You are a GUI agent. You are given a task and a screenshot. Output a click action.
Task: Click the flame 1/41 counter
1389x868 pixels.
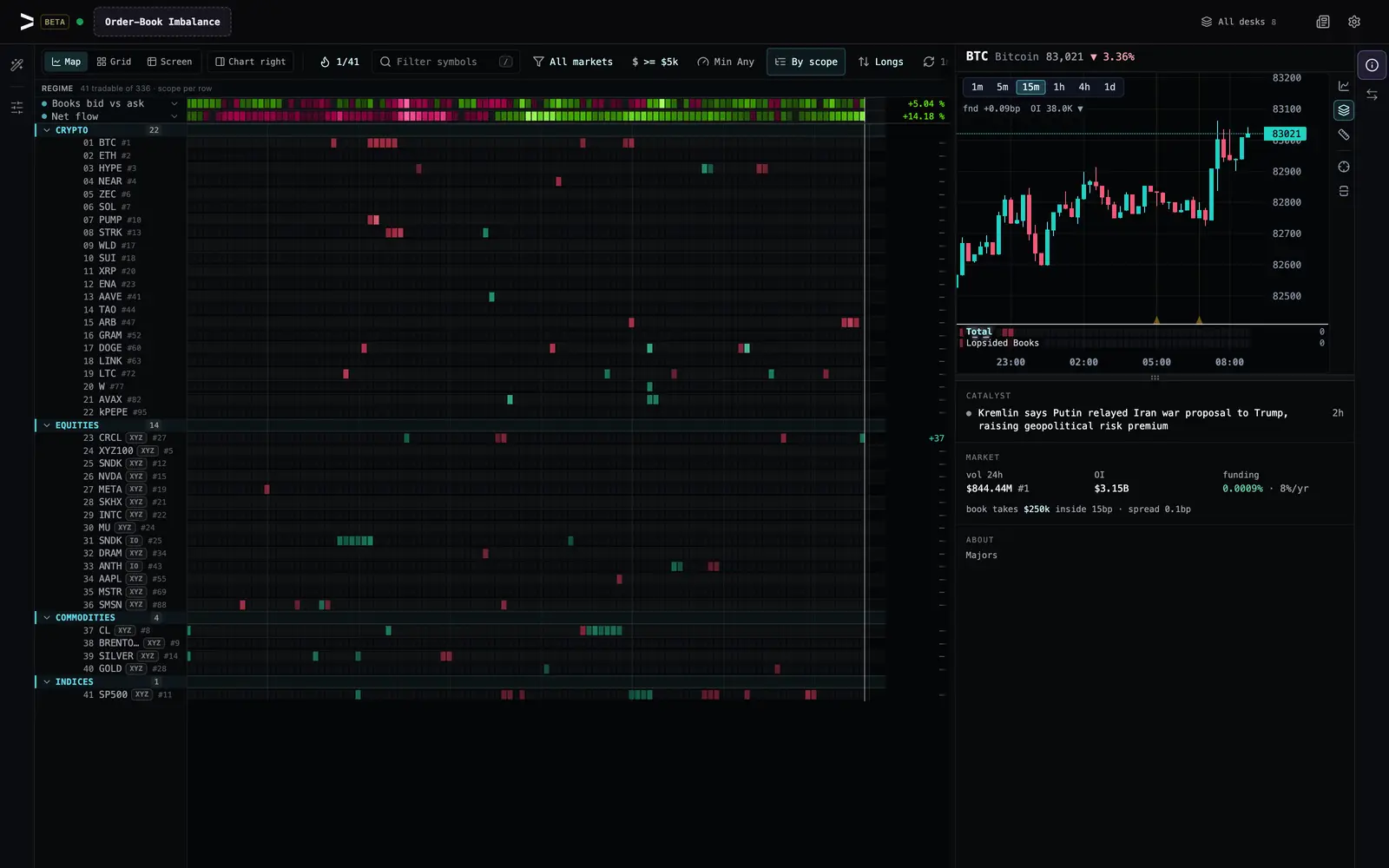(x=339, y=62)
